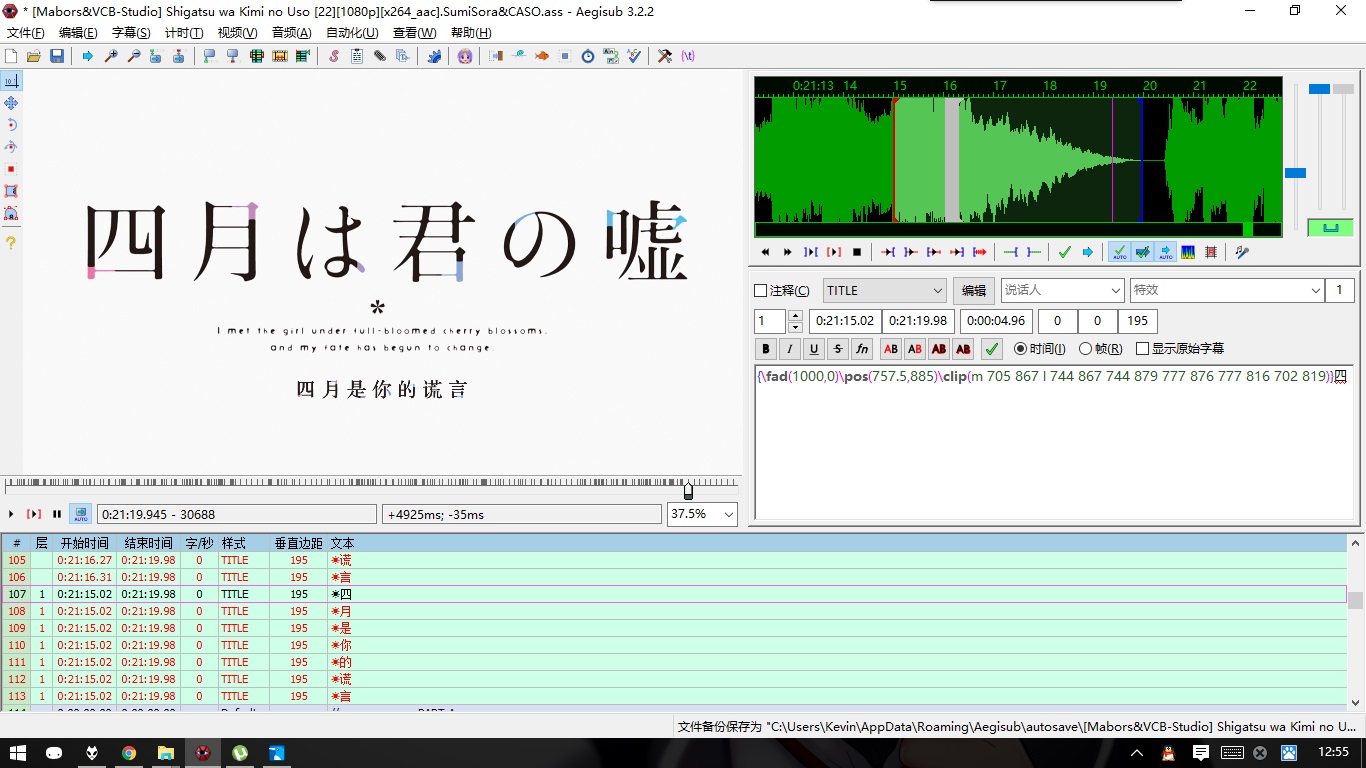Pick primary color with first AB button
This screenshot has height=768, width=1366.
[890, 349]
